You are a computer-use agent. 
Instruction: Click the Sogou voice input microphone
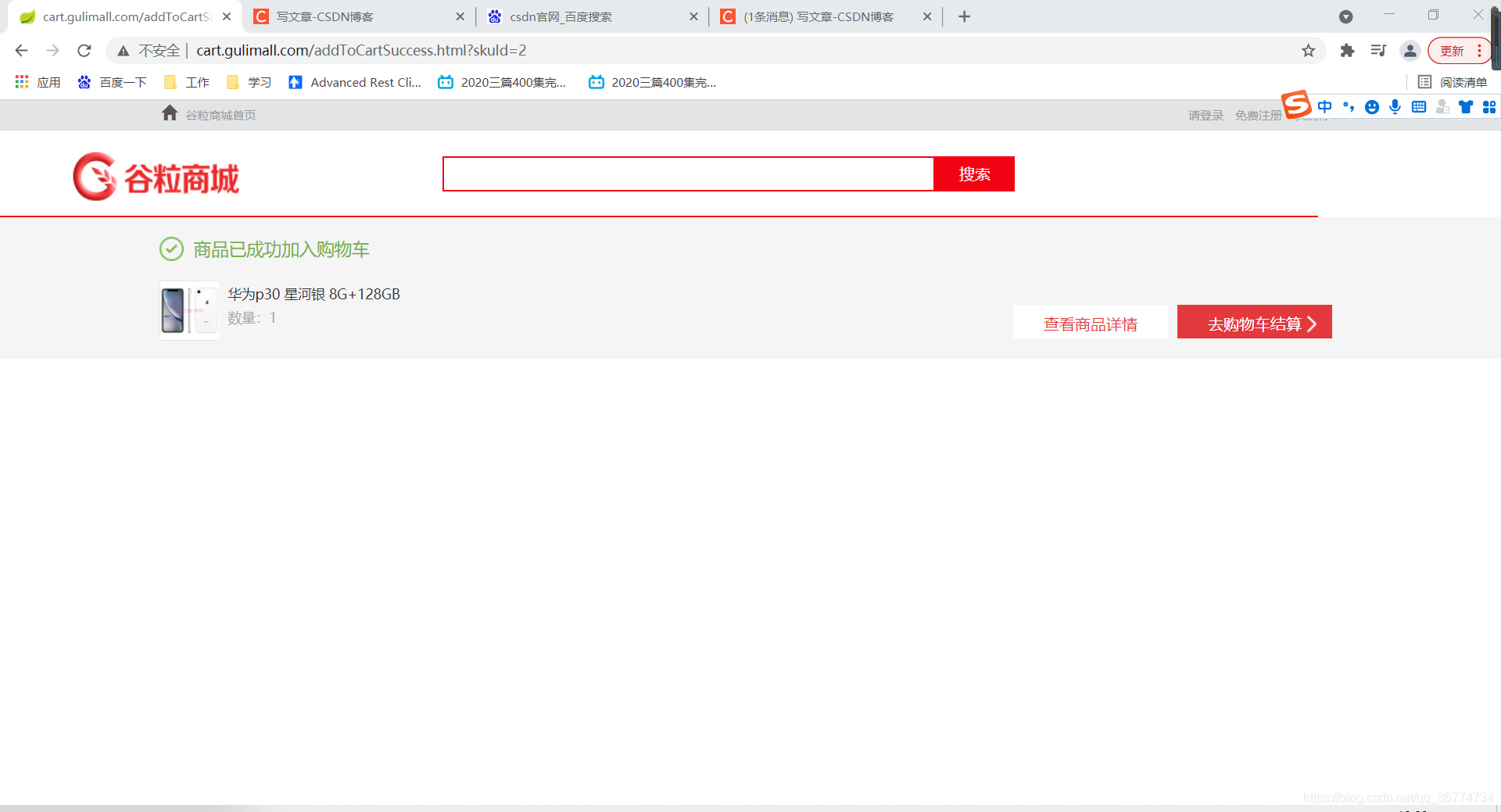[1395, 107]
